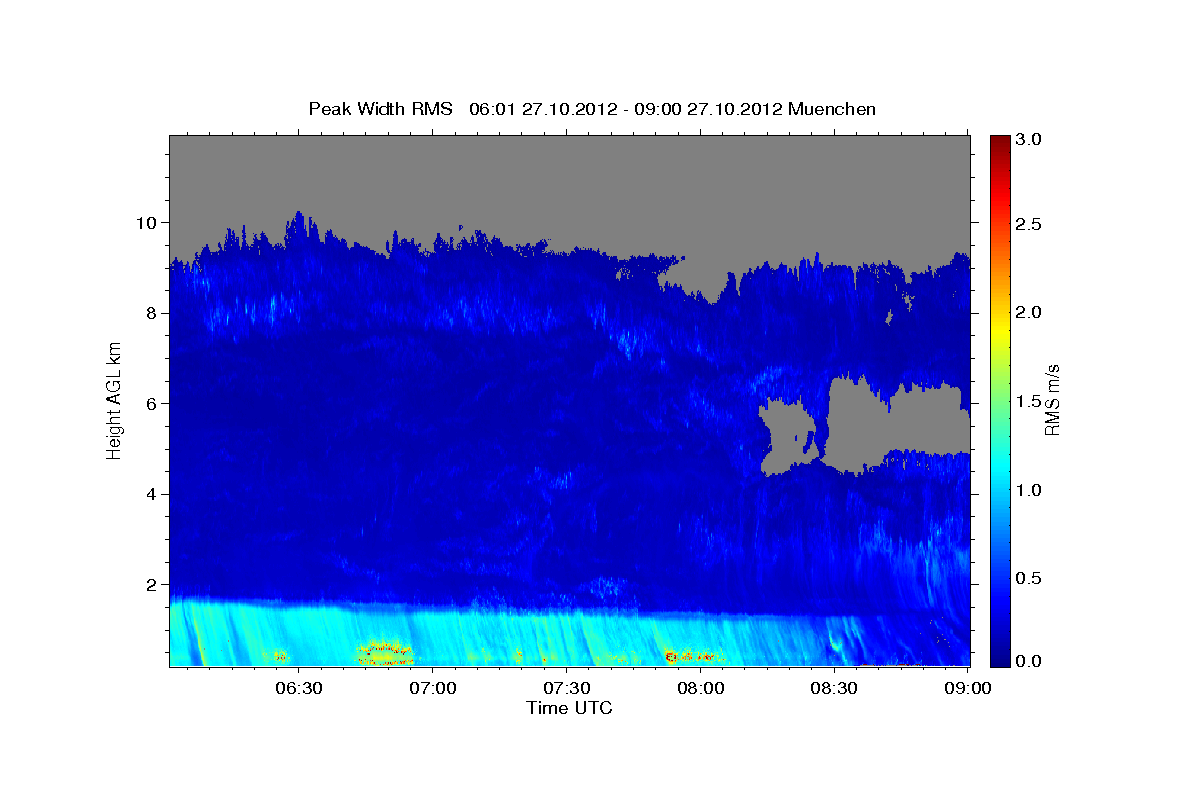Click the '08:30' time axis label
The image size is (1200, 800).
point(834,688)
